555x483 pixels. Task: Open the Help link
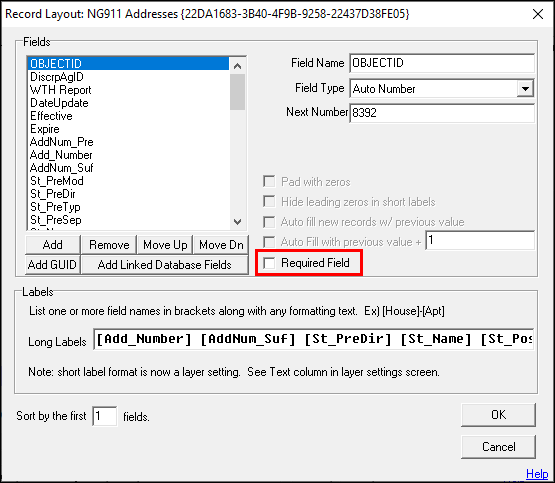click(x=537, y=473)
